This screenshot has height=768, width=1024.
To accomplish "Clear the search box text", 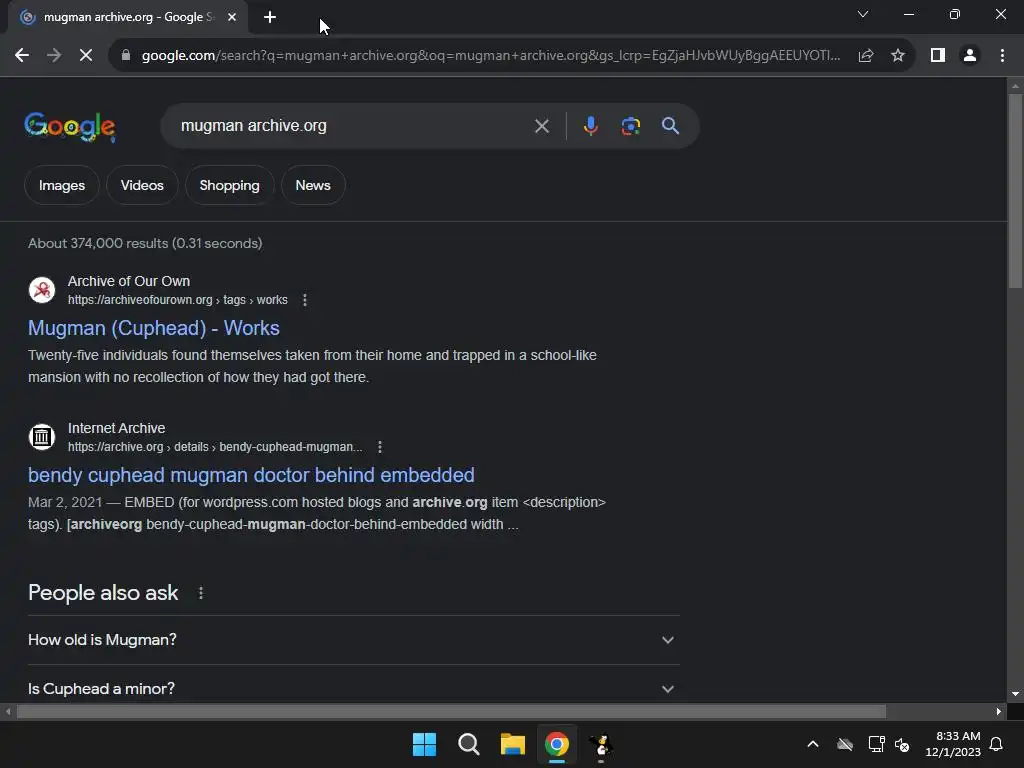I will tap(541, 126).
